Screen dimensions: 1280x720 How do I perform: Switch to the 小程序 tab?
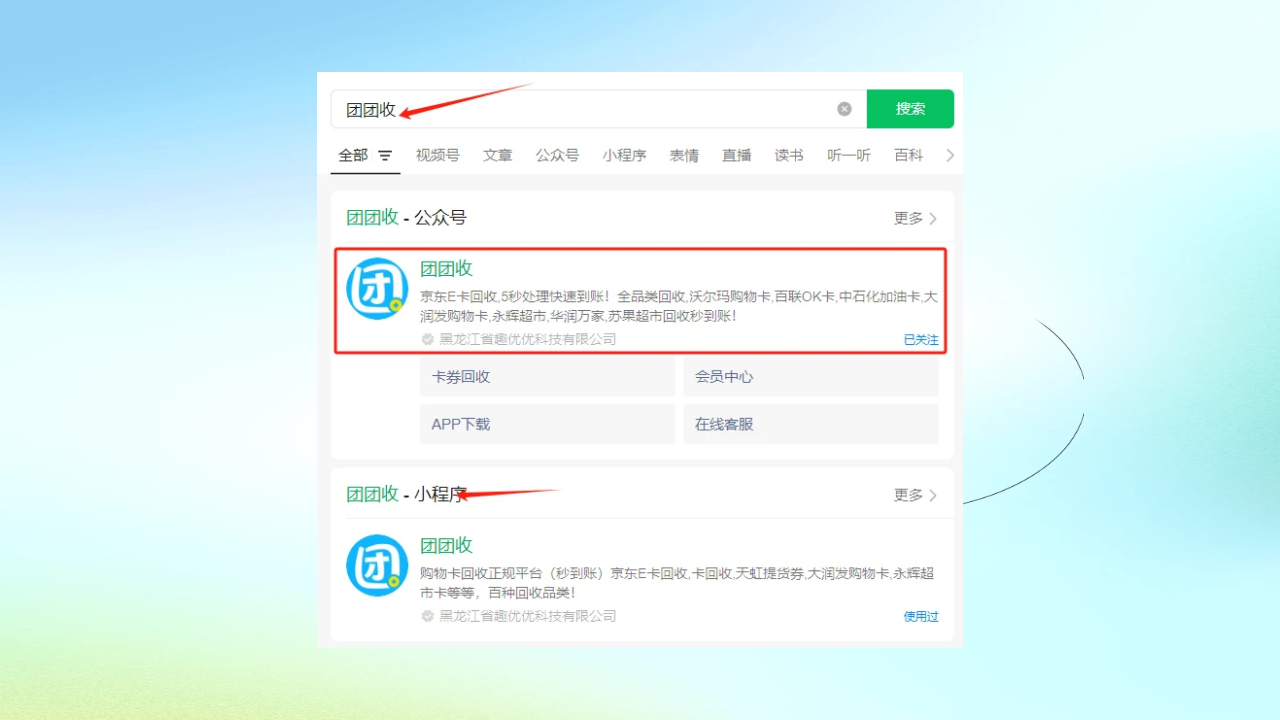coord(624,155)
